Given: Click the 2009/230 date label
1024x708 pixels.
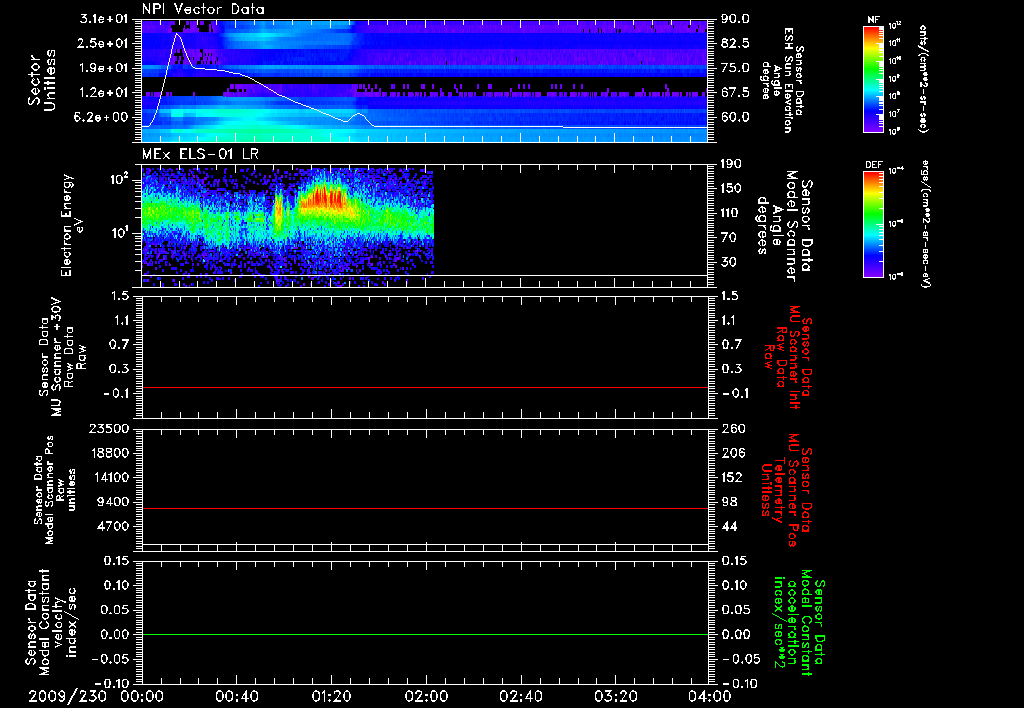Looking at the screenshot, I should click(x=67, y=696).
